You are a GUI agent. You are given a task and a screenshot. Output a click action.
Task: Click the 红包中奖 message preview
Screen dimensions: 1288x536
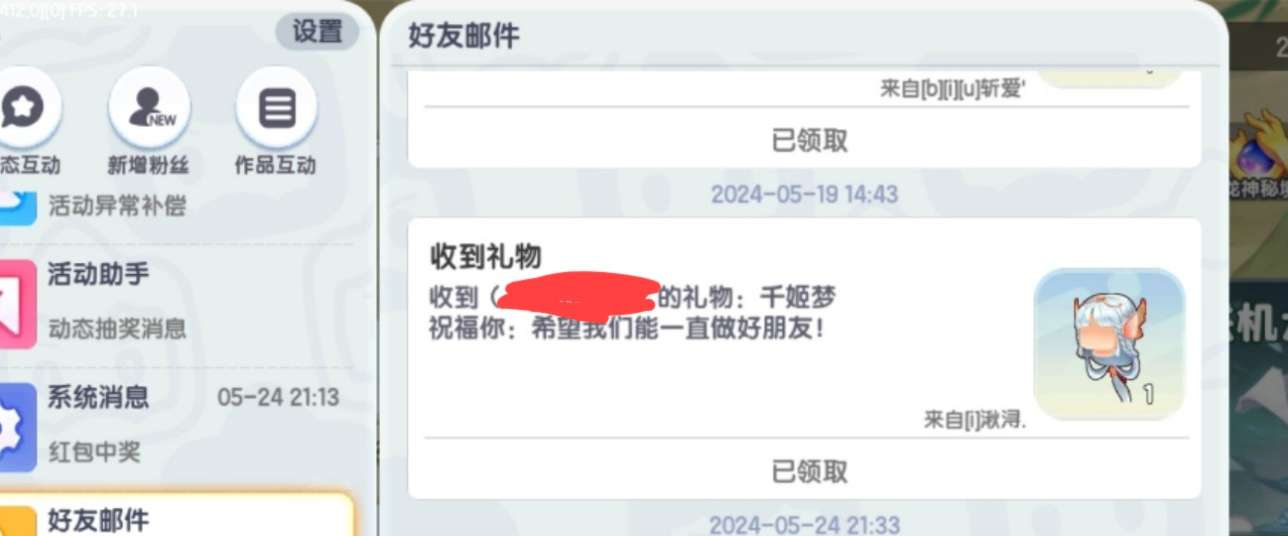click(94, 453)
